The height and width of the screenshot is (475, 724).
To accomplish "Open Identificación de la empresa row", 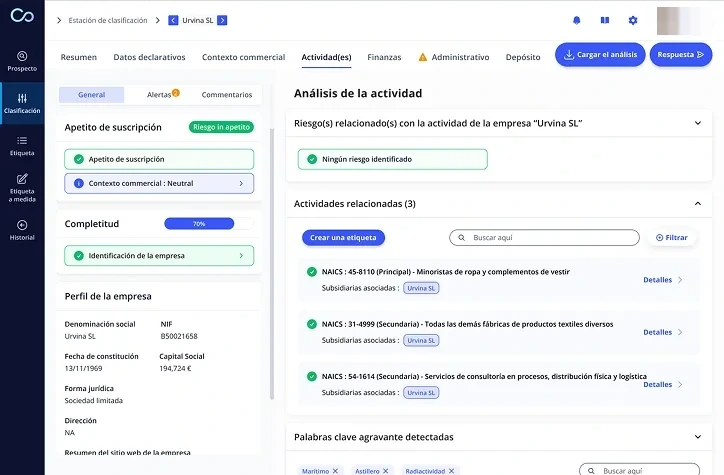I will pos(159,256).
